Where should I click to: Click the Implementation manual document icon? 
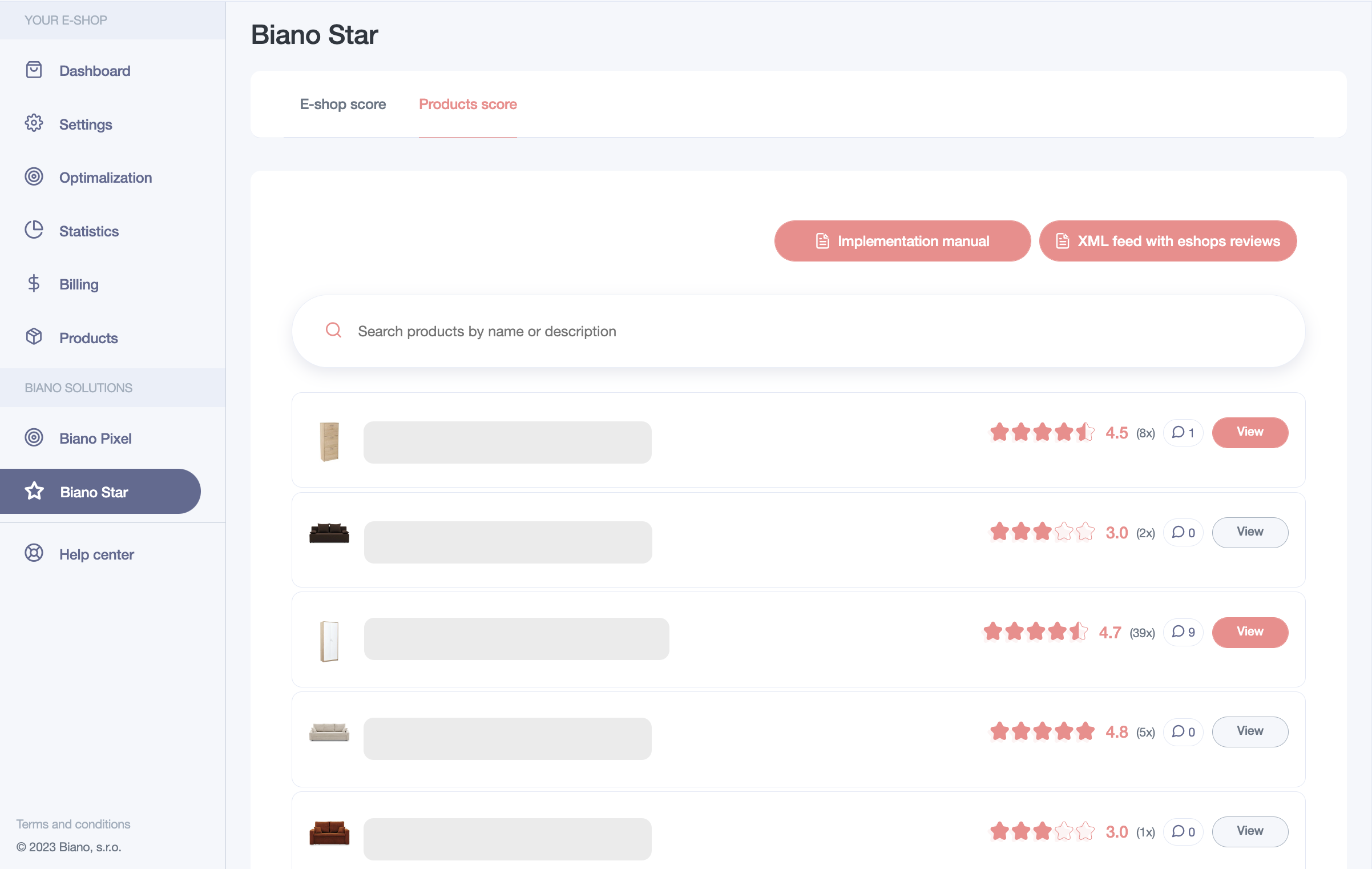coord(822,241)
